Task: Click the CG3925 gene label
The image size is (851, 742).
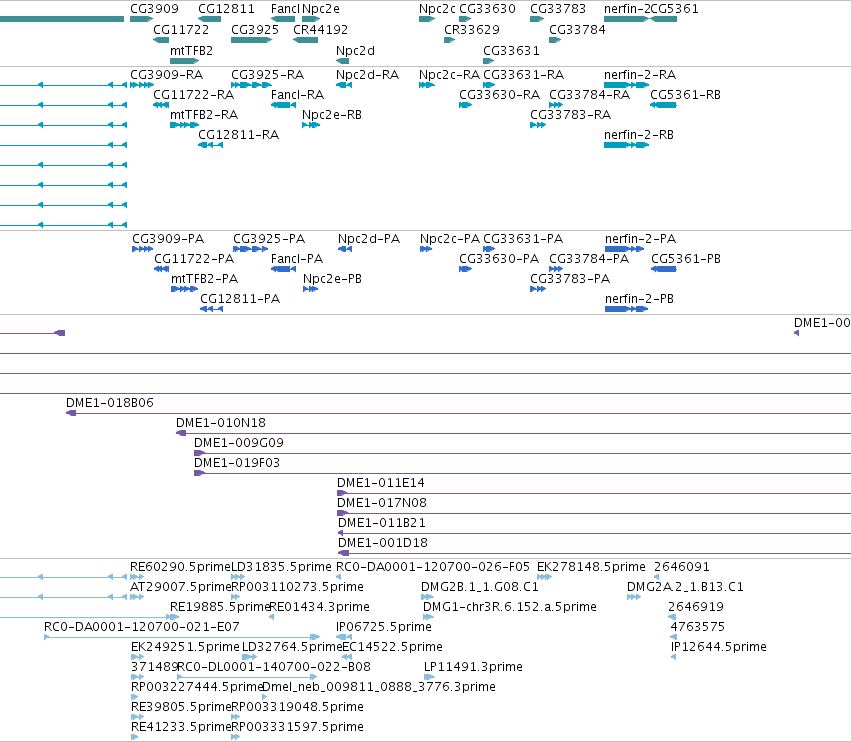Action: [x=255, y=29]
